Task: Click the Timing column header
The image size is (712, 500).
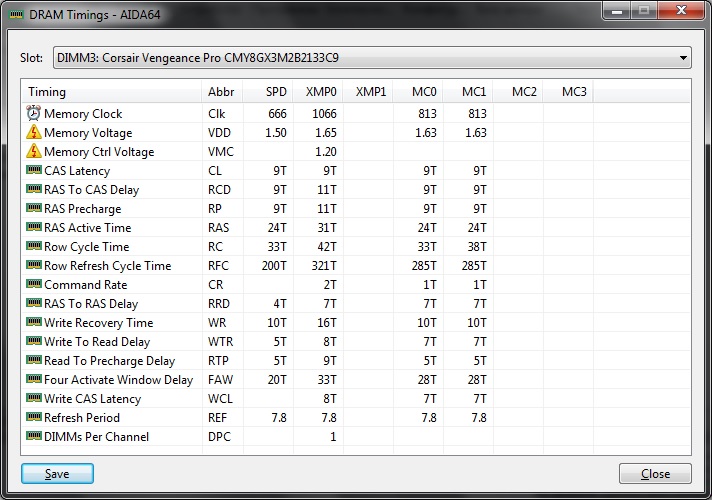Action: 112,92
